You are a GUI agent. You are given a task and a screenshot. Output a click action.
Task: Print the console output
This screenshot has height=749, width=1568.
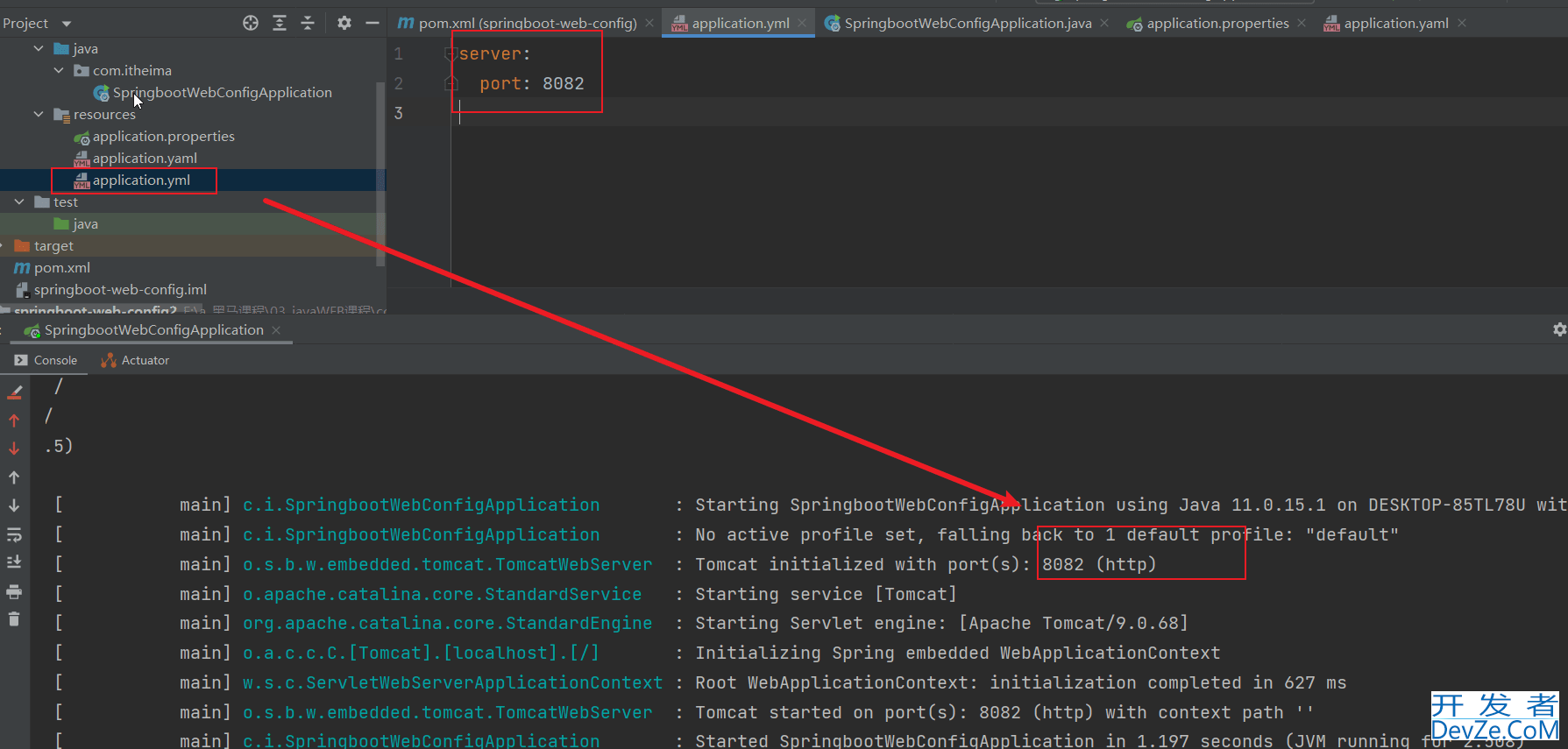click(x=14, y=591)
